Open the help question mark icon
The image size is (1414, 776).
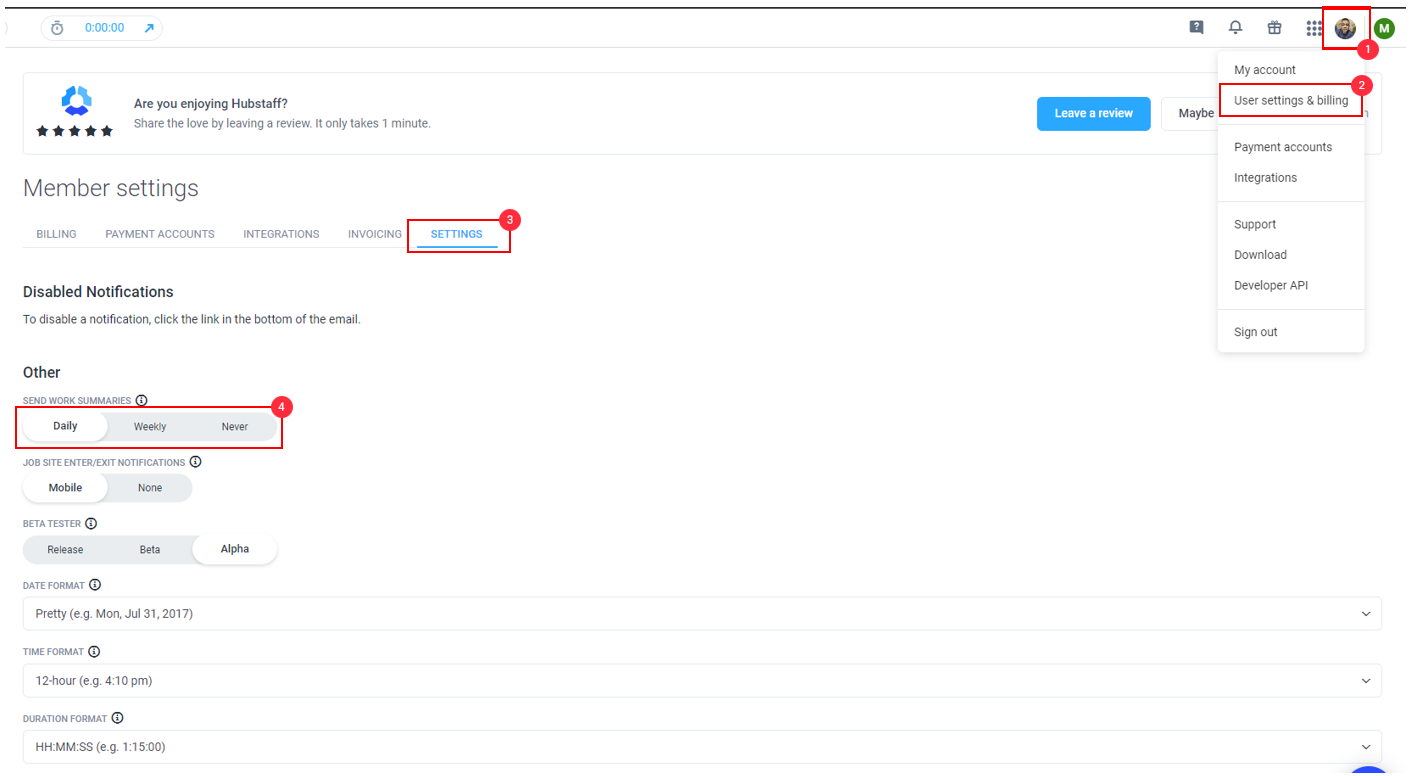pos(1196,28)
